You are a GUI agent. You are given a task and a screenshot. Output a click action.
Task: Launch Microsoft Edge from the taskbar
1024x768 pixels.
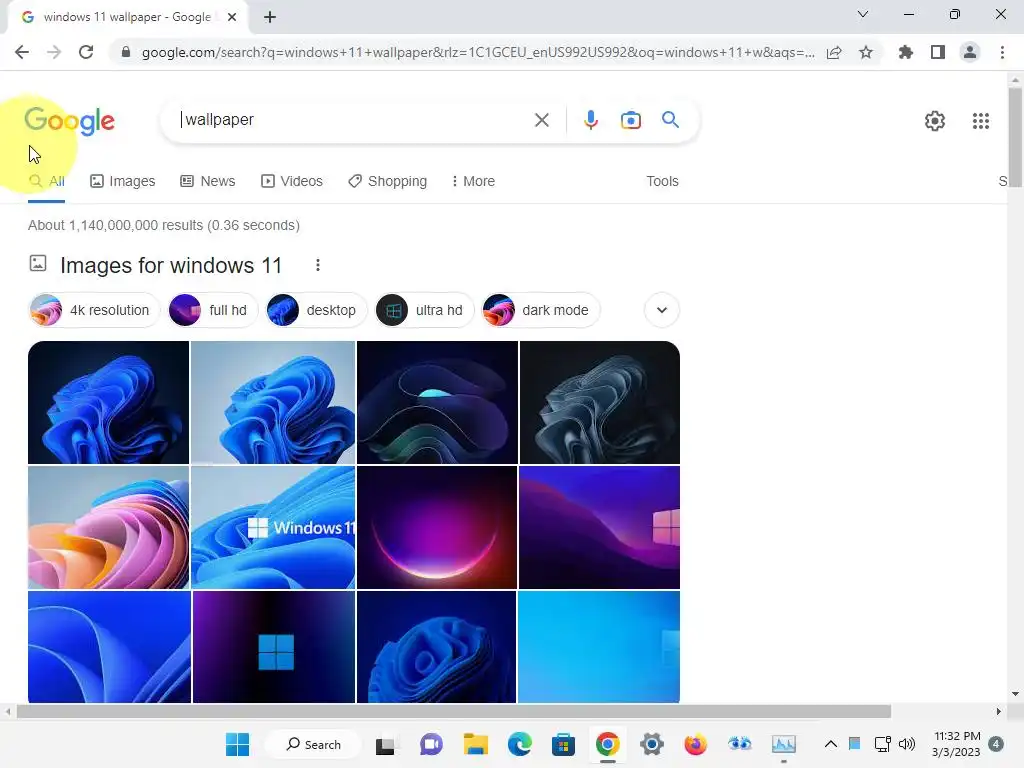[520, 744]
